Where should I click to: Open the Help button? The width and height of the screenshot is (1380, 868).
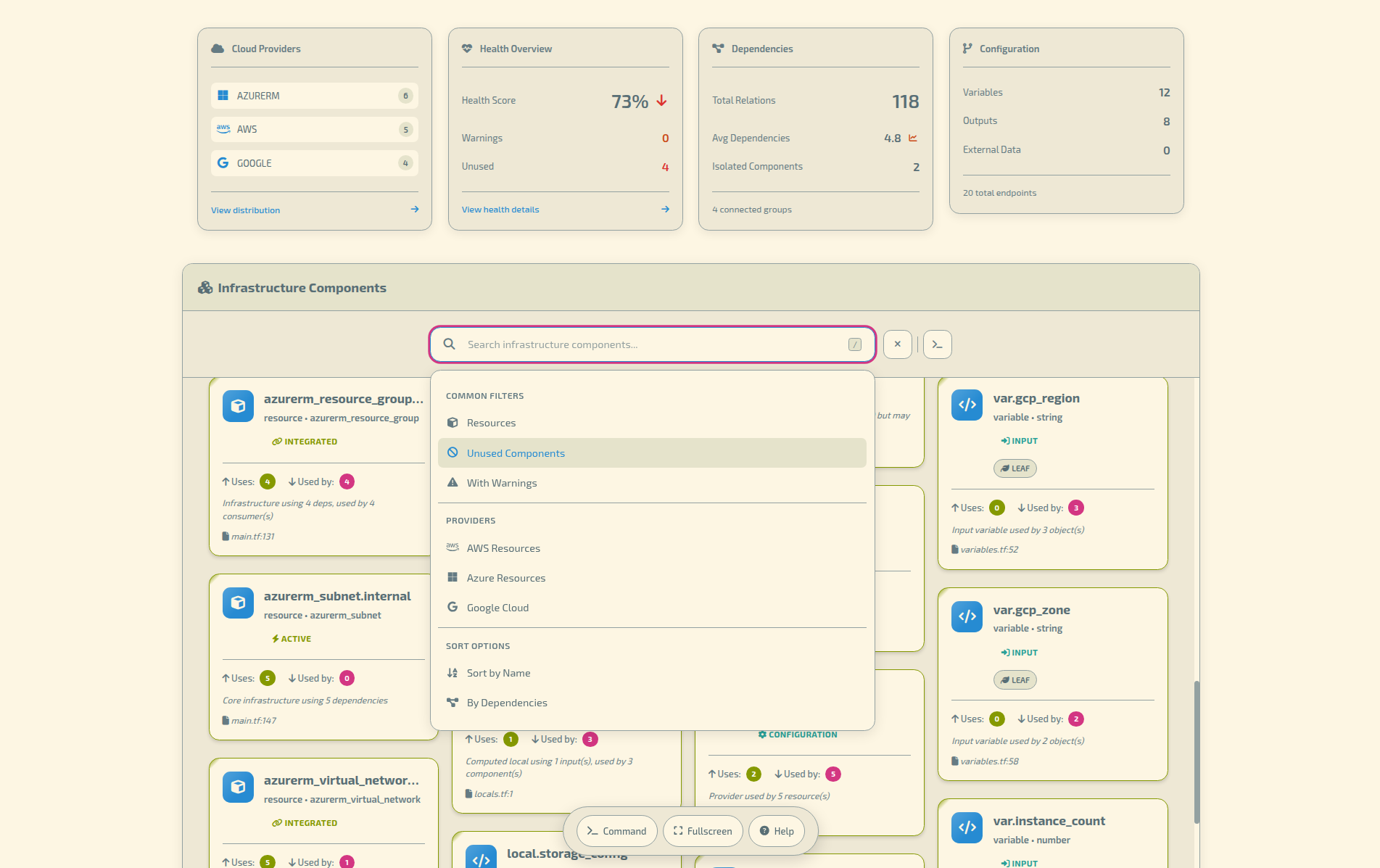(x=777, y=831)
